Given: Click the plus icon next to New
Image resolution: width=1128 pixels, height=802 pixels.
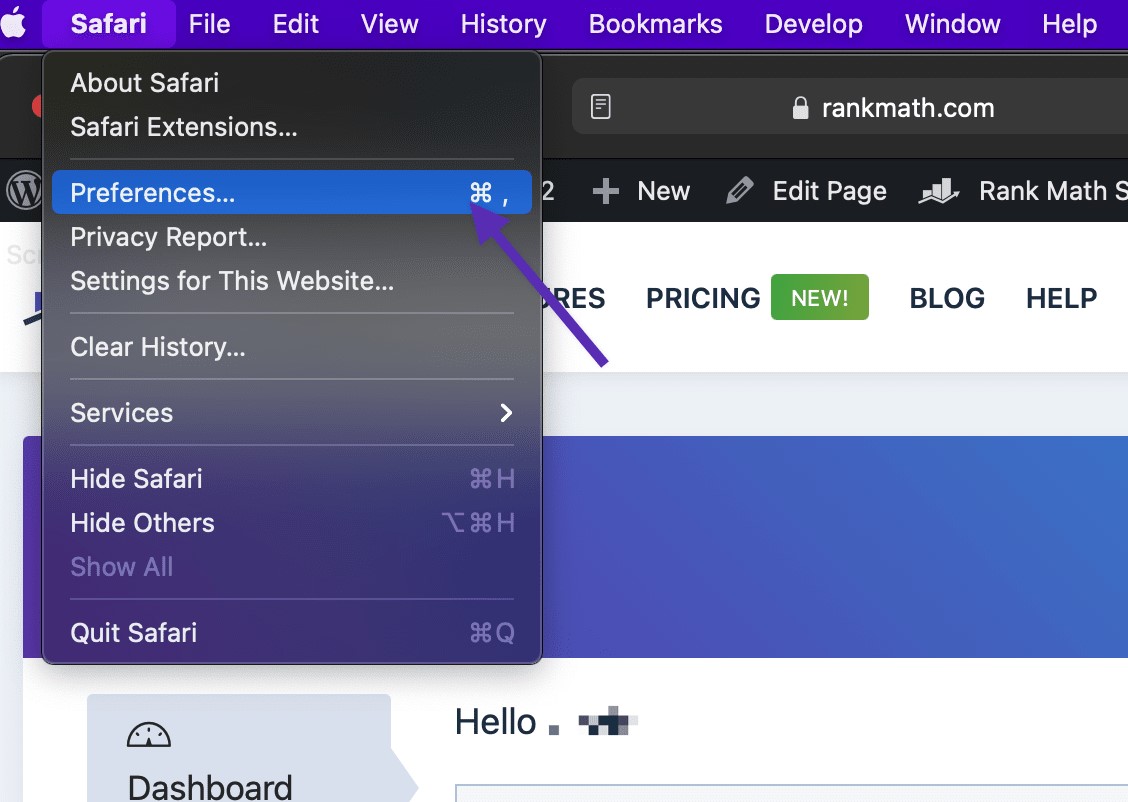Looking at the screenshot, I should coord(606,191).
